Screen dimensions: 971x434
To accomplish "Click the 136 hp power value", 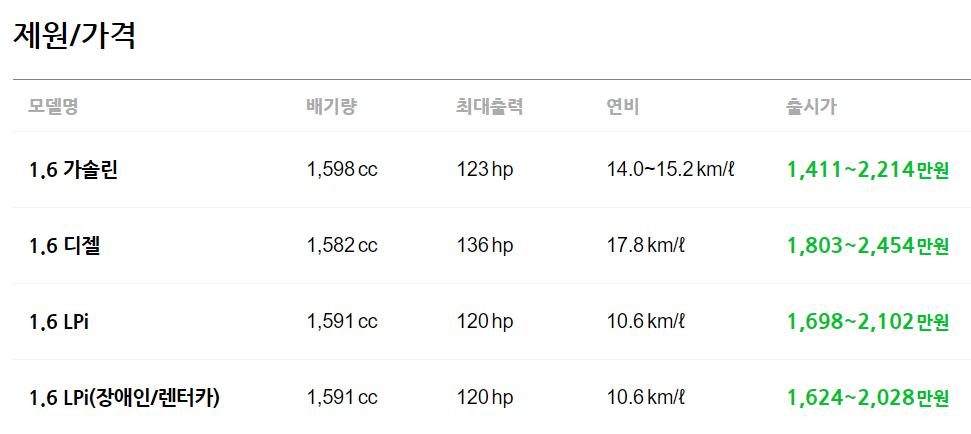I will [x=485, y=246].
